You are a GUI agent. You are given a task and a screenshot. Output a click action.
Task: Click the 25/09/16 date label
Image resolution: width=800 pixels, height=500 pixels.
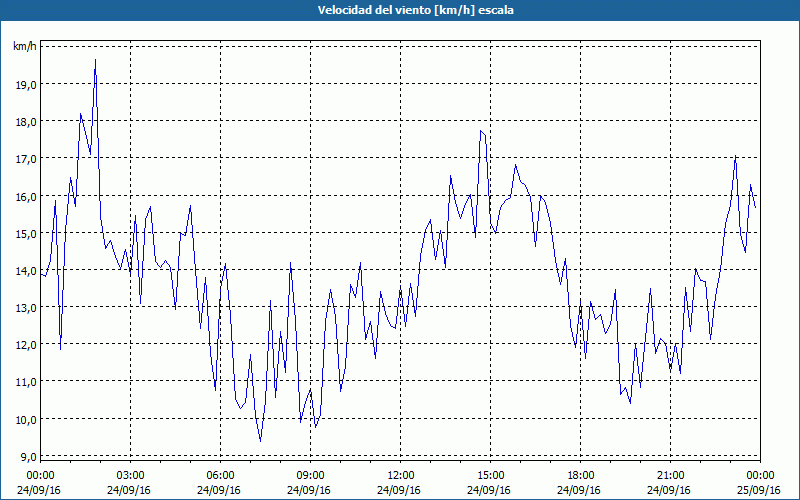(x=759, y=490)
